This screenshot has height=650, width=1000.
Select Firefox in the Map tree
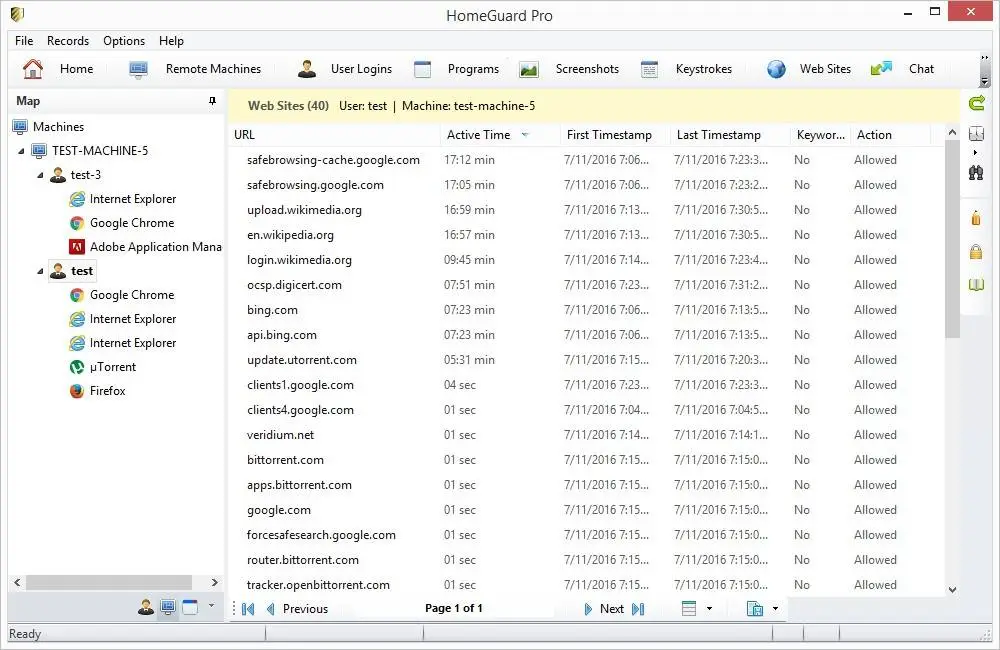click(x=98, y=391)
